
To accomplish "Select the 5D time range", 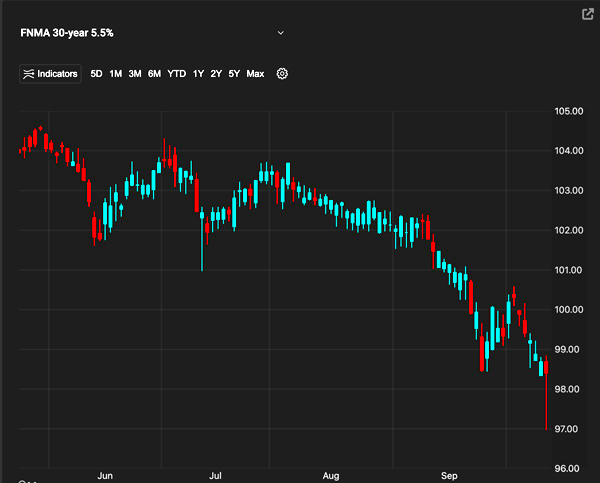I will pos(96,74).
